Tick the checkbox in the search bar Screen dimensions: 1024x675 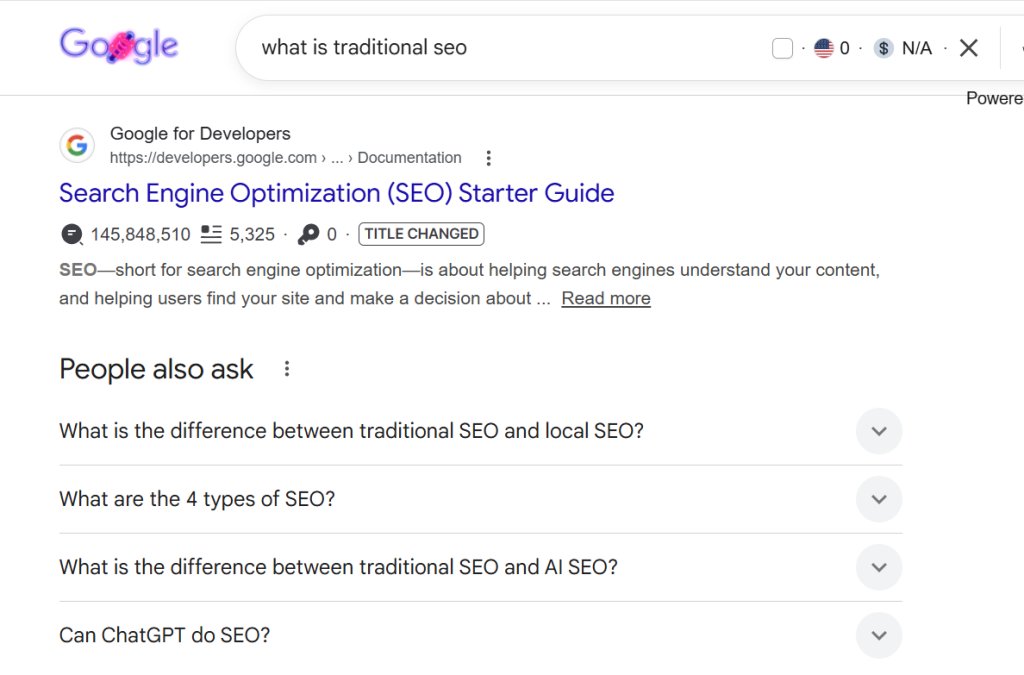click(x=783, y=48)
